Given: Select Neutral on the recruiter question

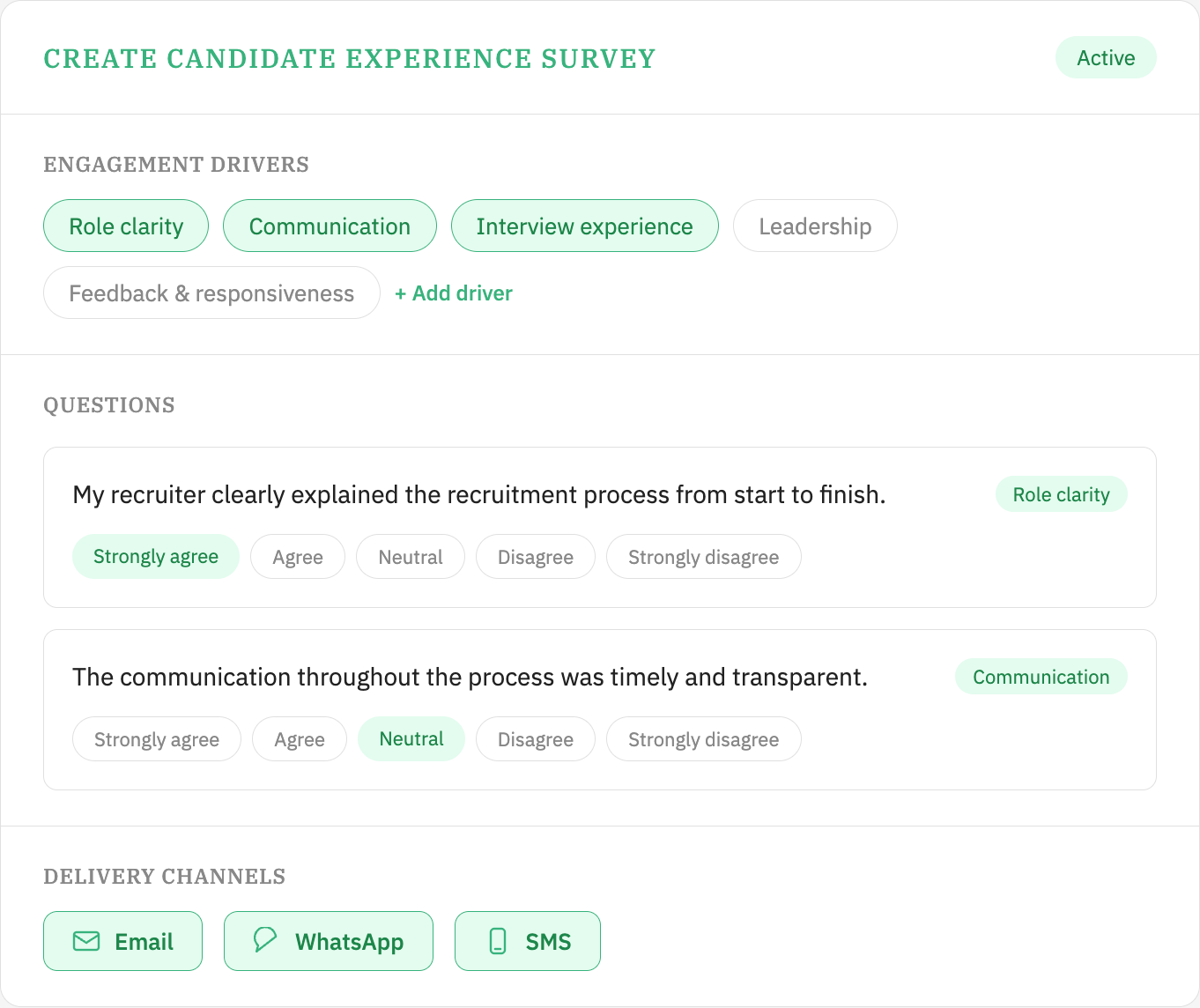Looking at the screenshot, I should (x=410, y=556).
